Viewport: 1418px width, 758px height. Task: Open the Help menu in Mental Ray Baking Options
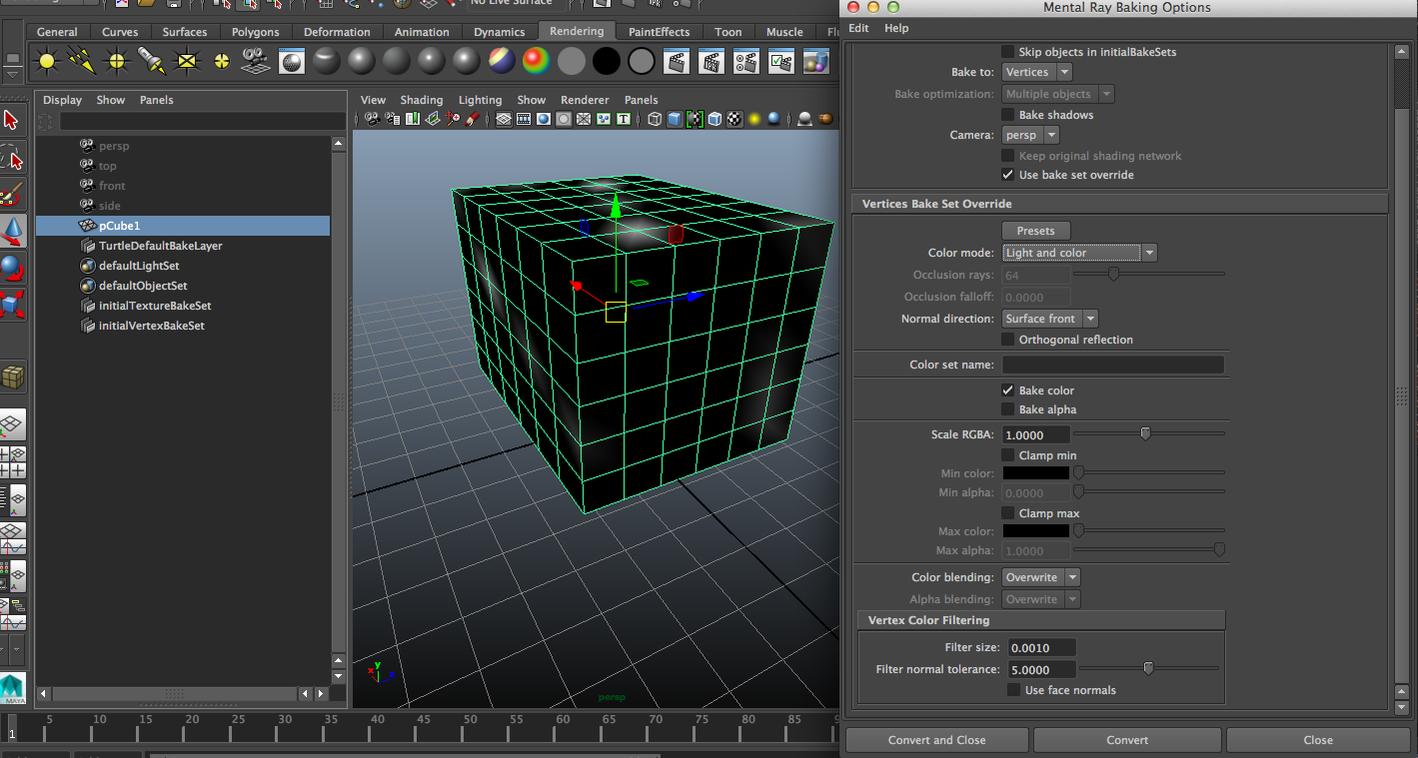coord(896,28)
